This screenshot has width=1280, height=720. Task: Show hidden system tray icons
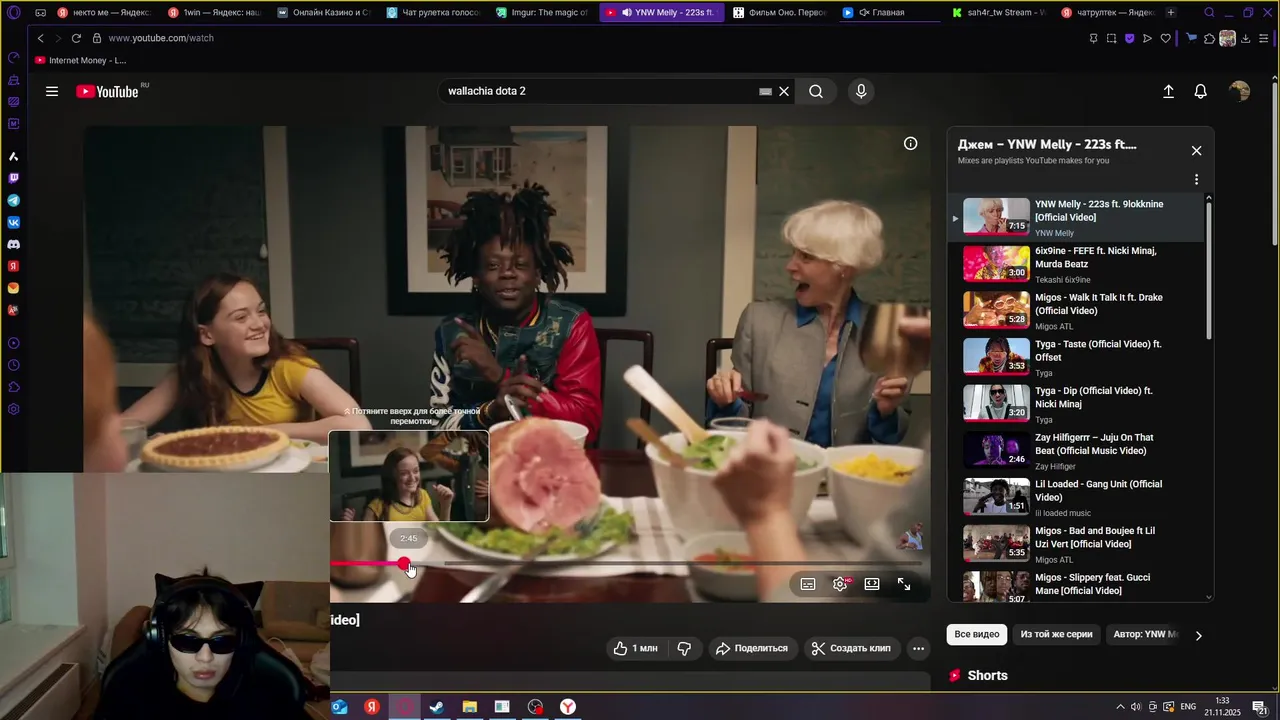pyautogui.click(x=1120, y=707)
